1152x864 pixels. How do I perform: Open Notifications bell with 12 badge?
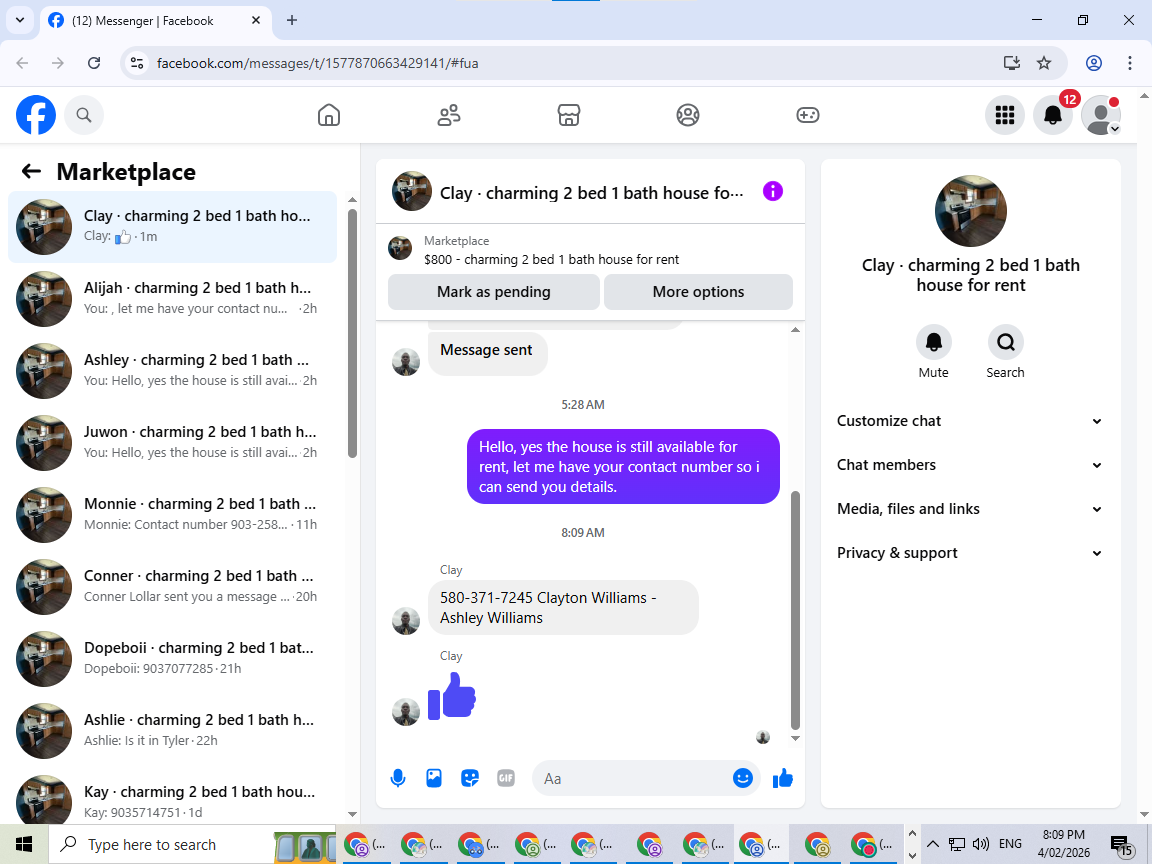1053,115
